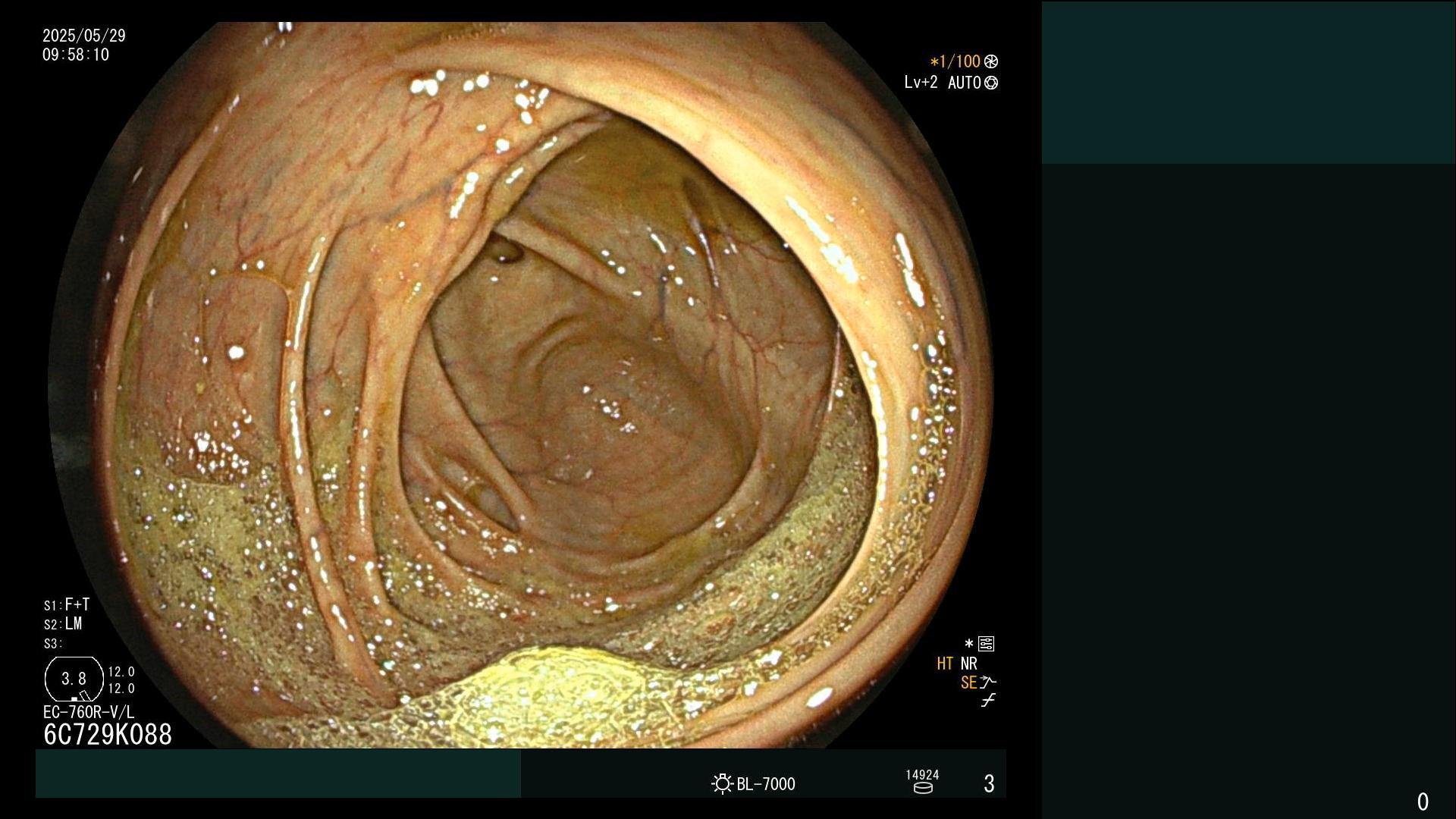This screenshot has width=1456, height=819.
Task: Click the NR noise reduction indicator
Action: [x=969, y=664]
